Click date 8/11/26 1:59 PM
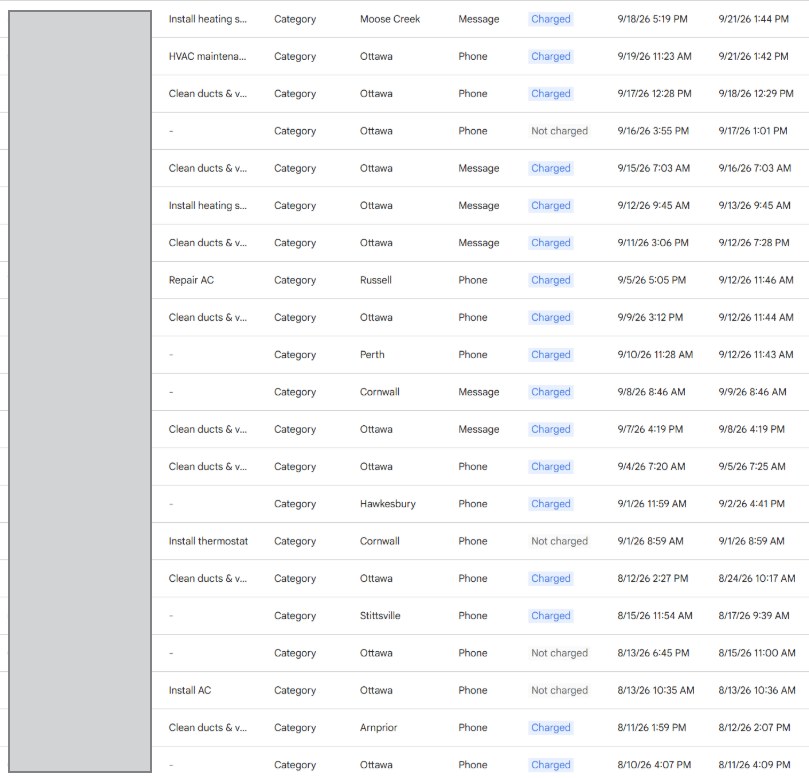809x778 pixels. pos(652,727)
